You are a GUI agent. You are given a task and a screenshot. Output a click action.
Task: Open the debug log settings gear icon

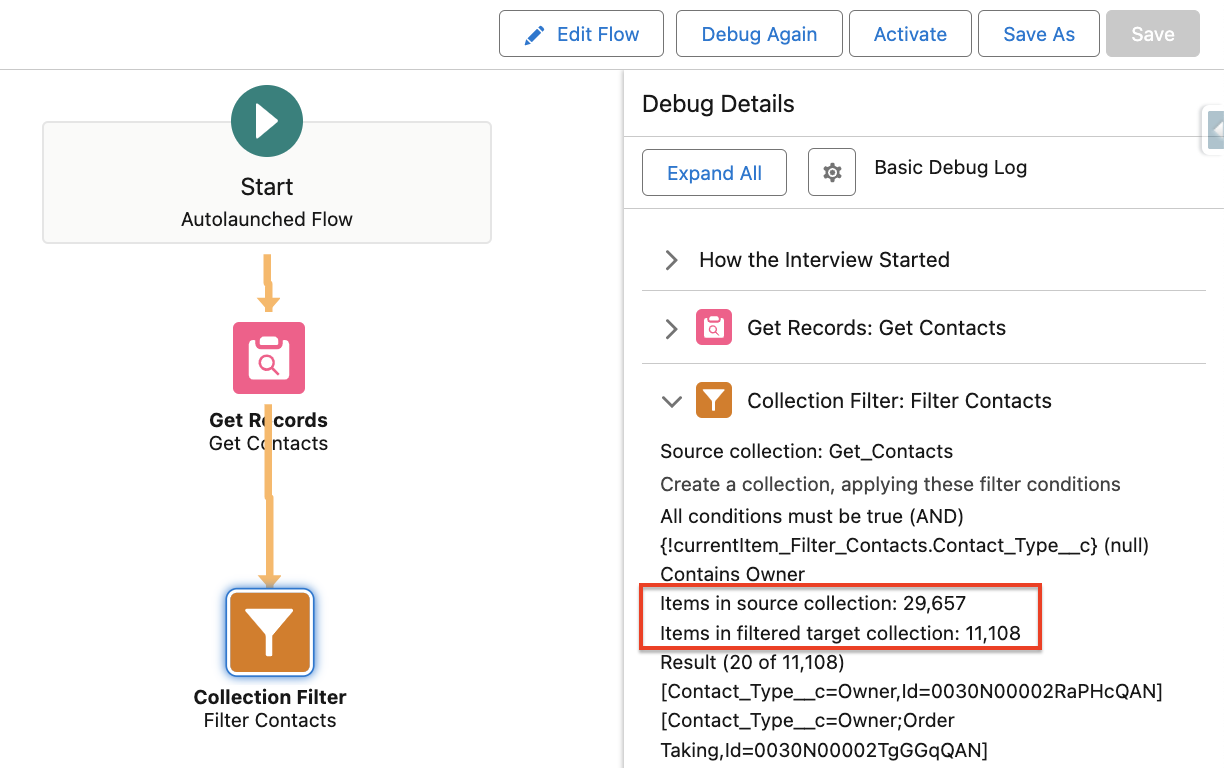tap(831, 172)
